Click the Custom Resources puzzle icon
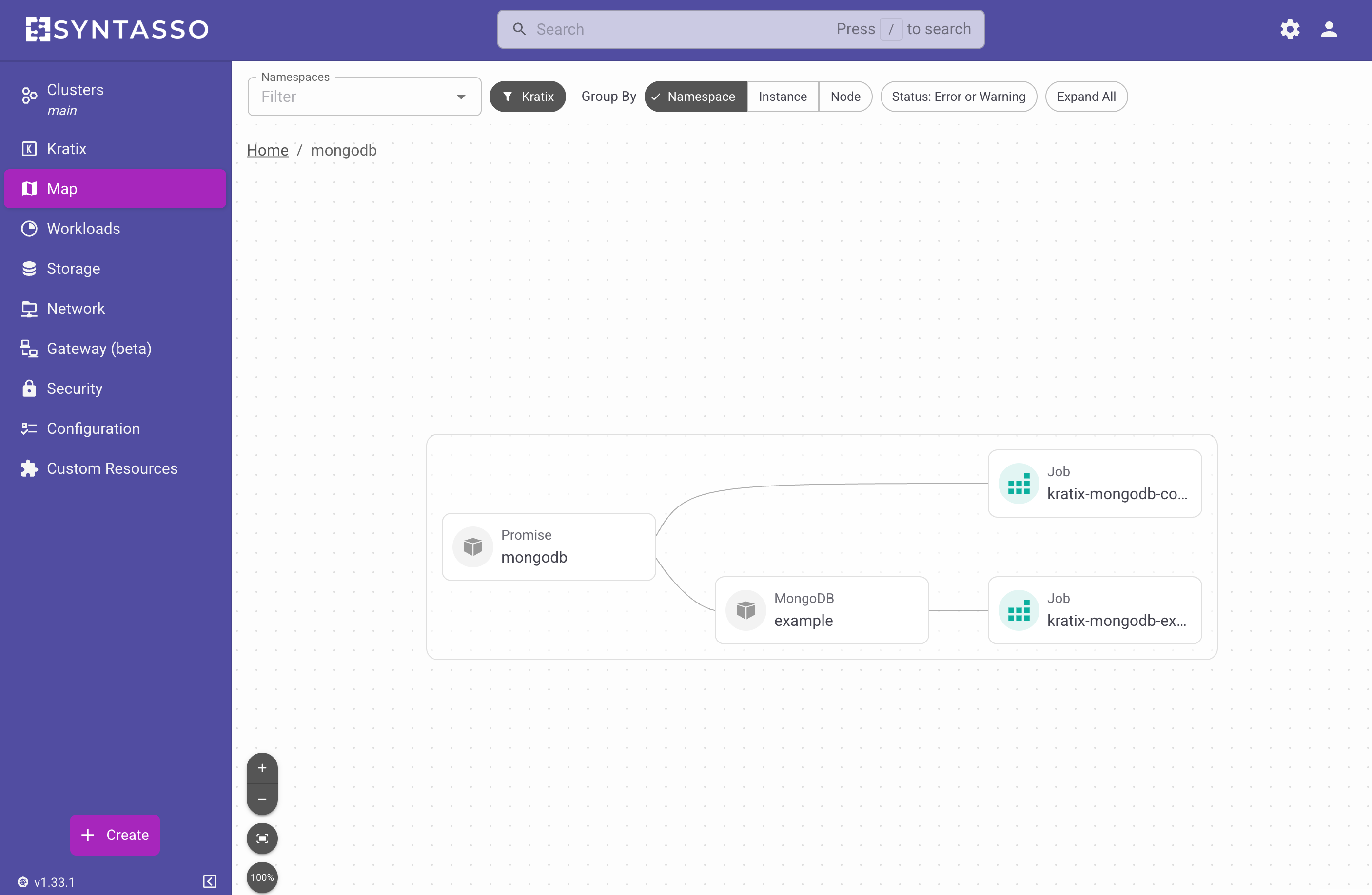 [29, 468]
